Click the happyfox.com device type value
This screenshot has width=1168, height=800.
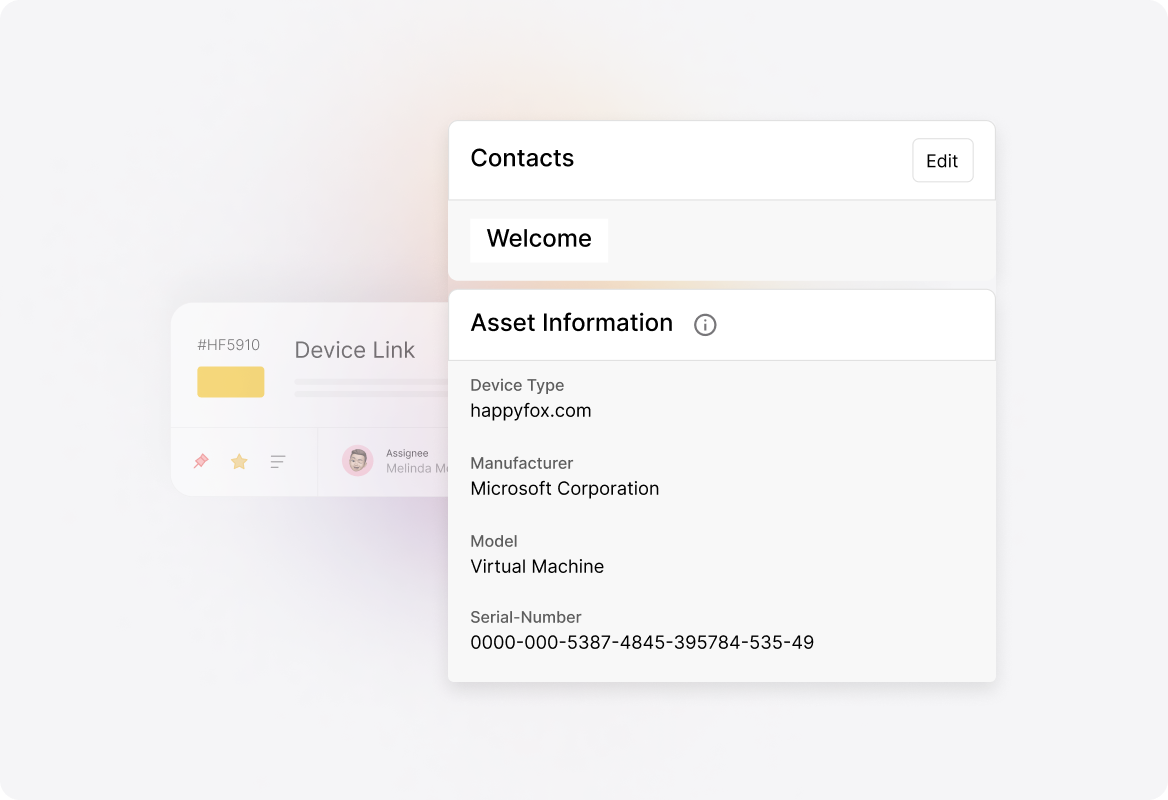coord(531,411)
